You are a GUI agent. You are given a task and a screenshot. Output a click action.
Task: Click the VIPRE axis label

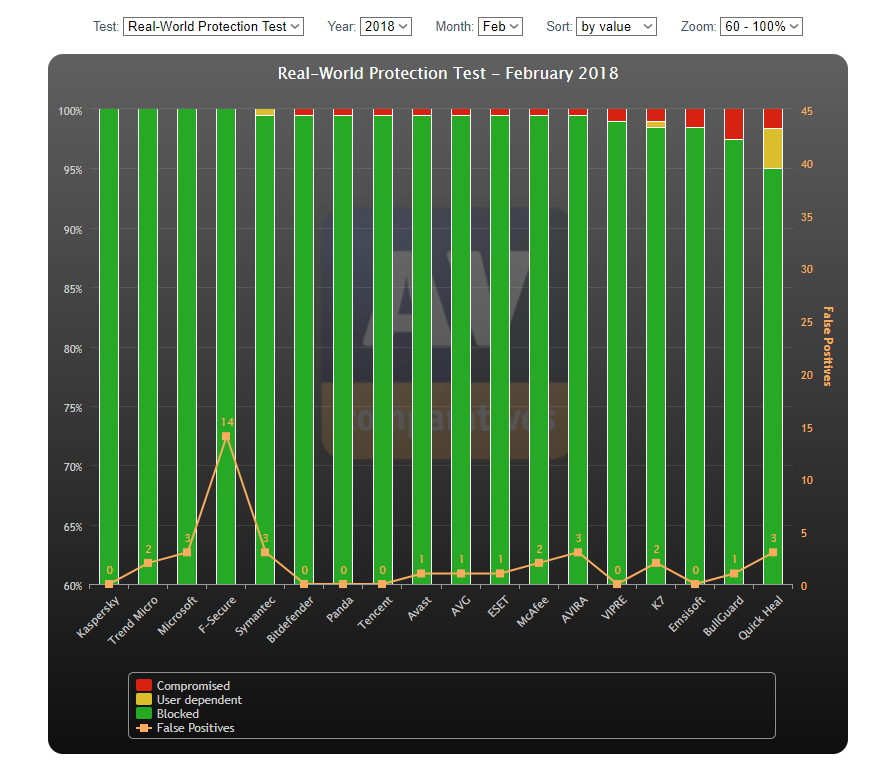tap(614, 608)
